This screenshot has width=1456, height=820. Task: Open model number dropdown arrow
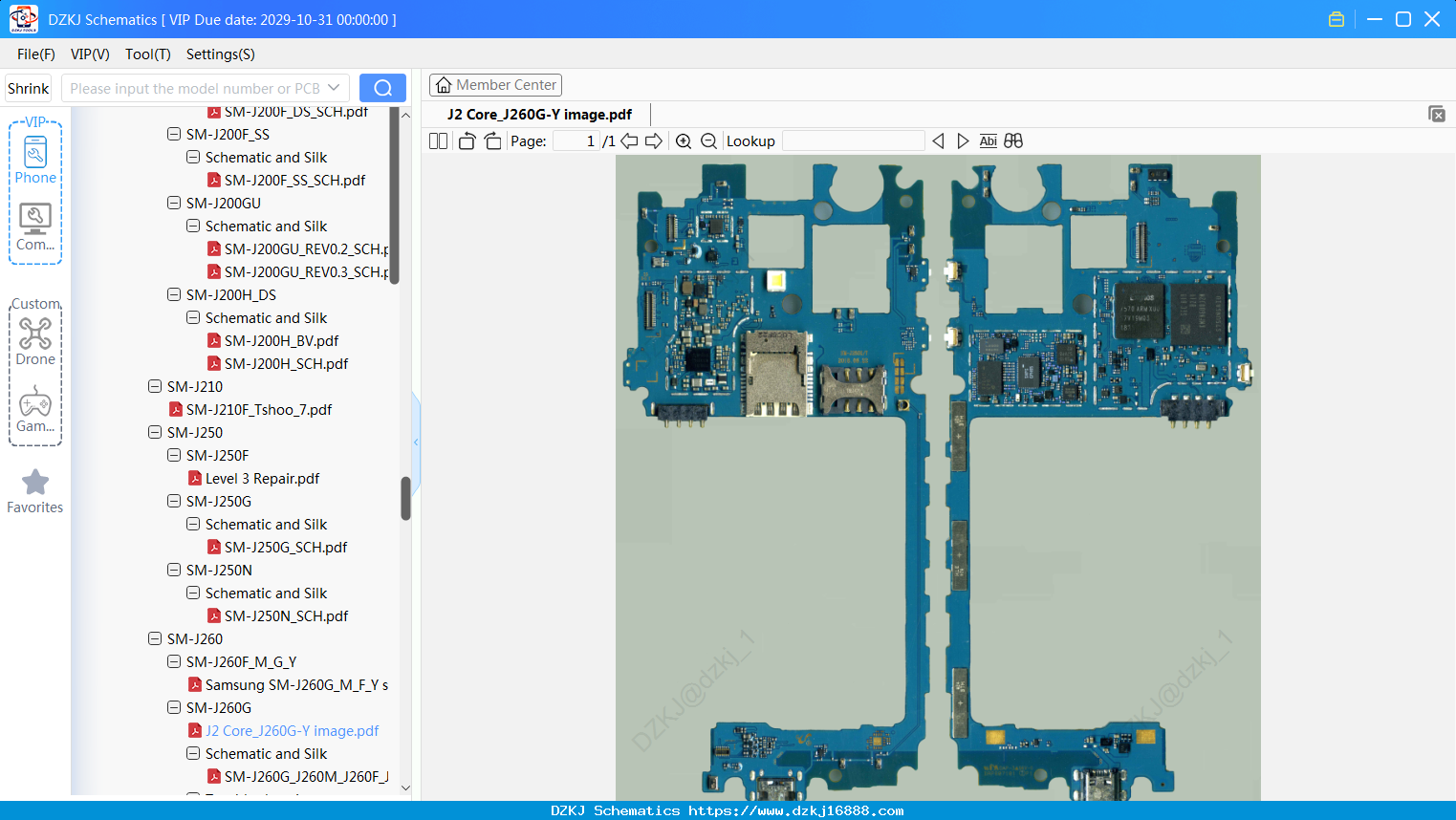pos(334,88)
